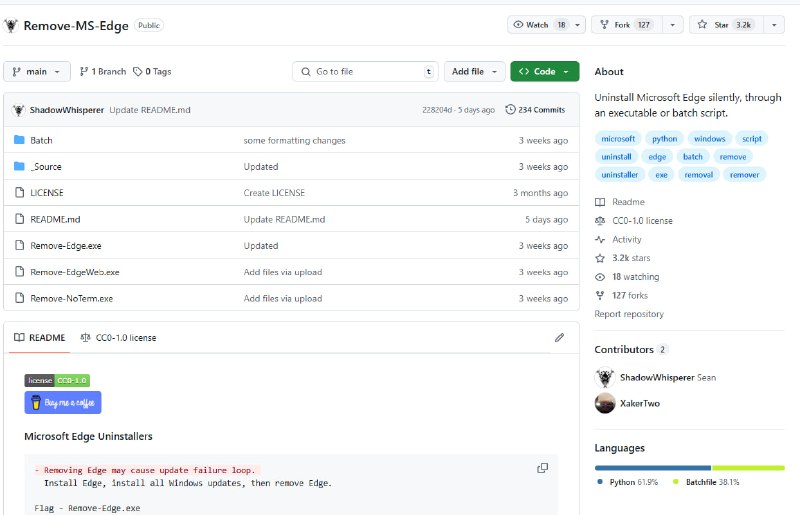Viewport: 800px width, 515px height.
Task: Open the 234 Commits history
Action: [x=536, y=109]
